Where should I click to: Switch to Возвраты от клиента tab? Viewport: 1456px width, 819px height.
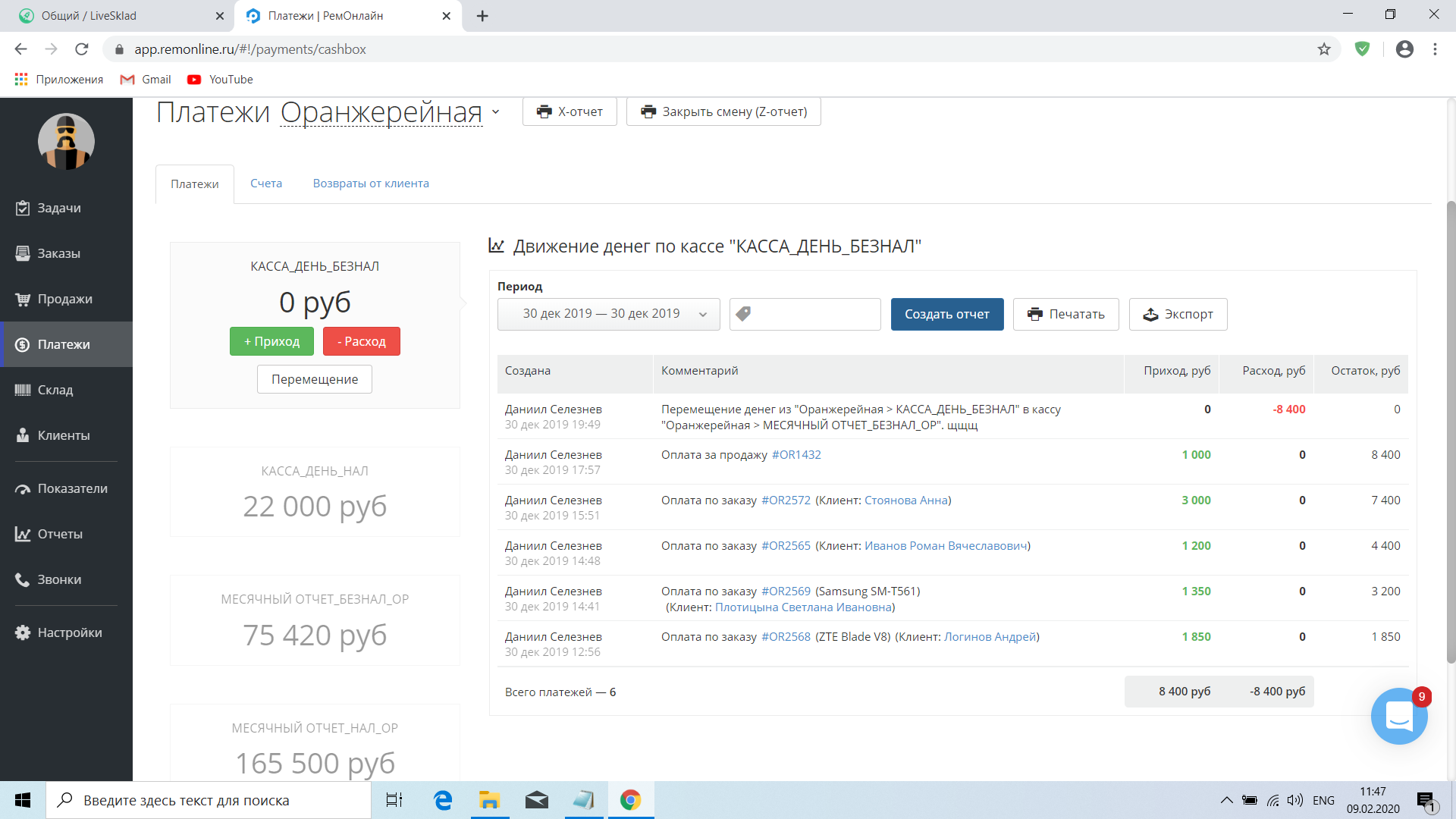[x=371, y=184]
